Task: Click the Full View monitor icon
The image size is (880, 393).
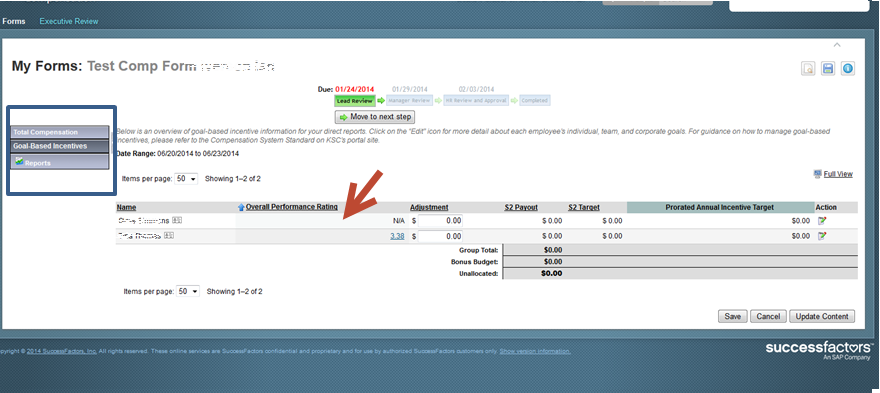Action: click(818, 174)
